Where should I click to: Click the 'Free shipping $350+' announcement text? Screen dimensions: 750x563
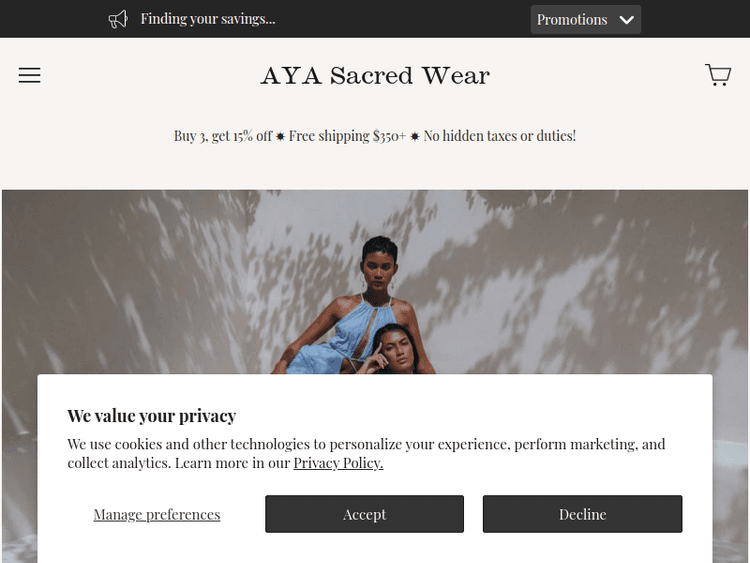[x=347, y=136]
